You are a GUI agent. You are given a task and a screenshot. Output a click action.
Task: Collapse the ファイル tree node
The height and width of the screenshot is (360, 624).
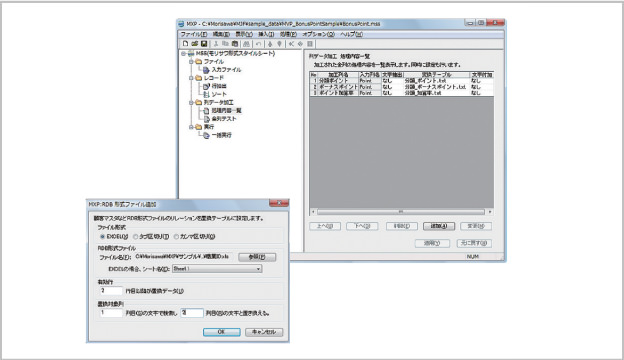coord(191,62)
